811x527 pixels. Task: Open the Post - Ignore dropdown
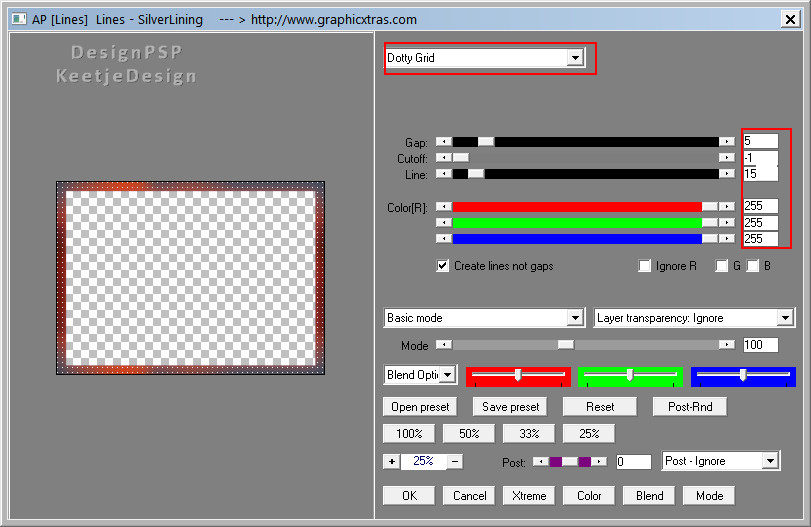coord(769,461)
